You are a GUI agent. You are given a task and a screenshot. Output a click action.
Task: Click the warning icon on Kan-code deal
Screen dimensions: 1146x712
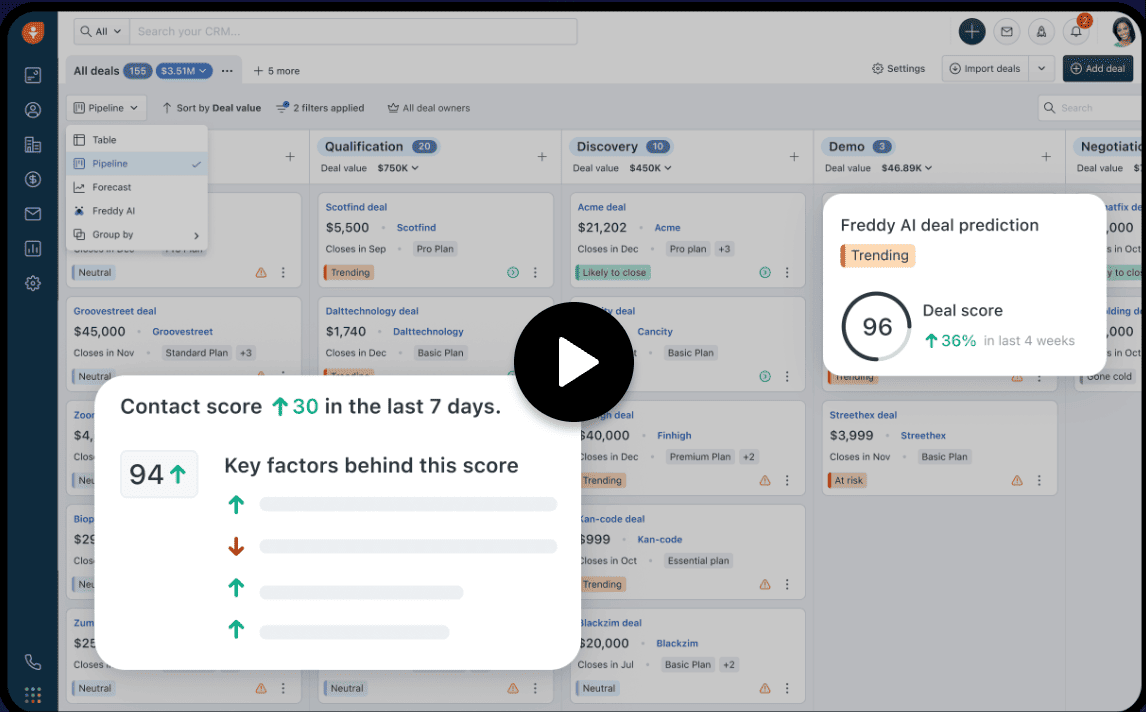click(764, 584)
